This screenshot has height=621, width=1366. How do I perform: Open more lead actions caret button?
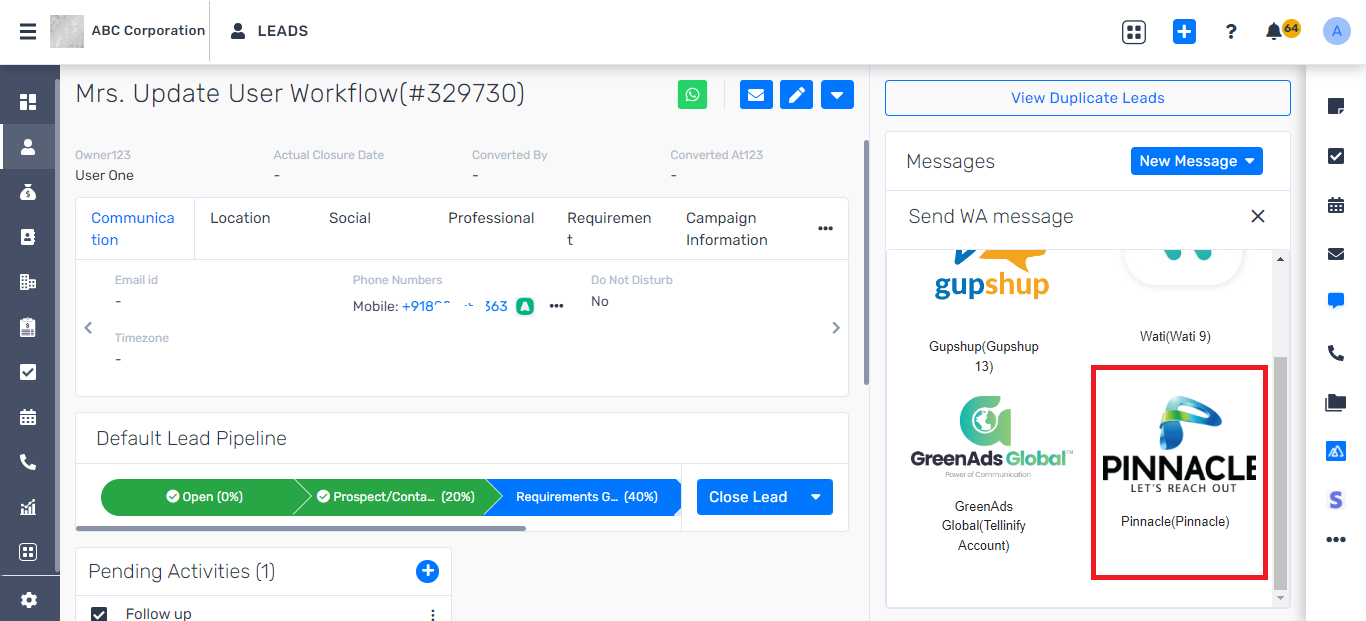tap(837, 95)
